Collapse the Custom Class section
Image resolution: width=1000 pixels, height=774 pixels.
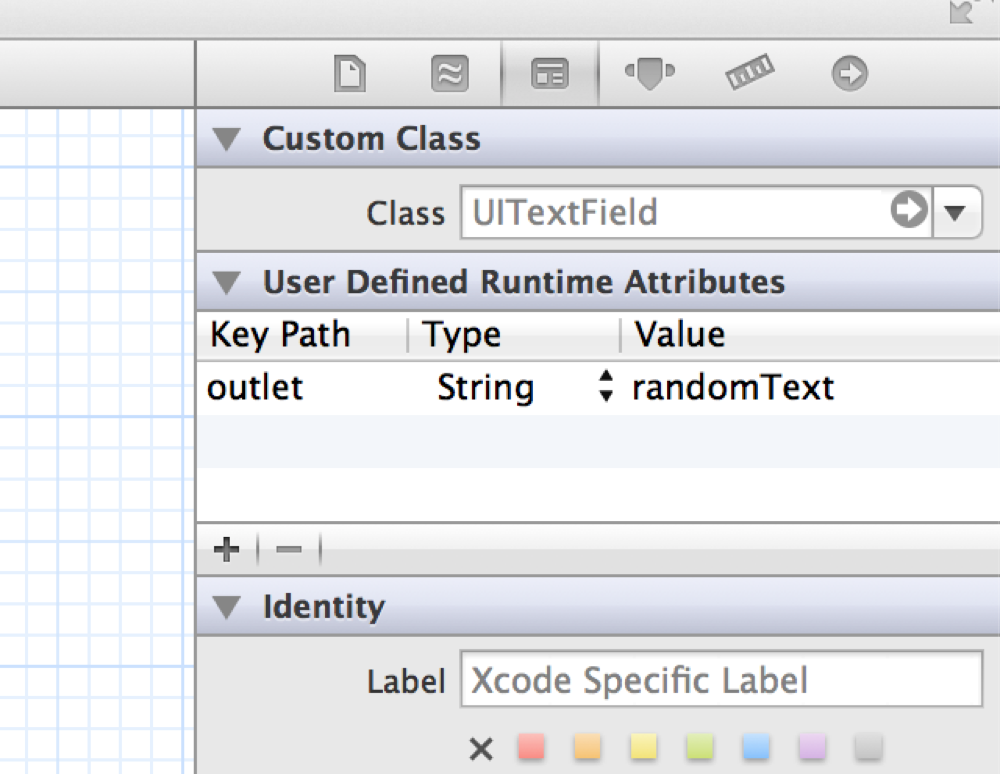226,139
